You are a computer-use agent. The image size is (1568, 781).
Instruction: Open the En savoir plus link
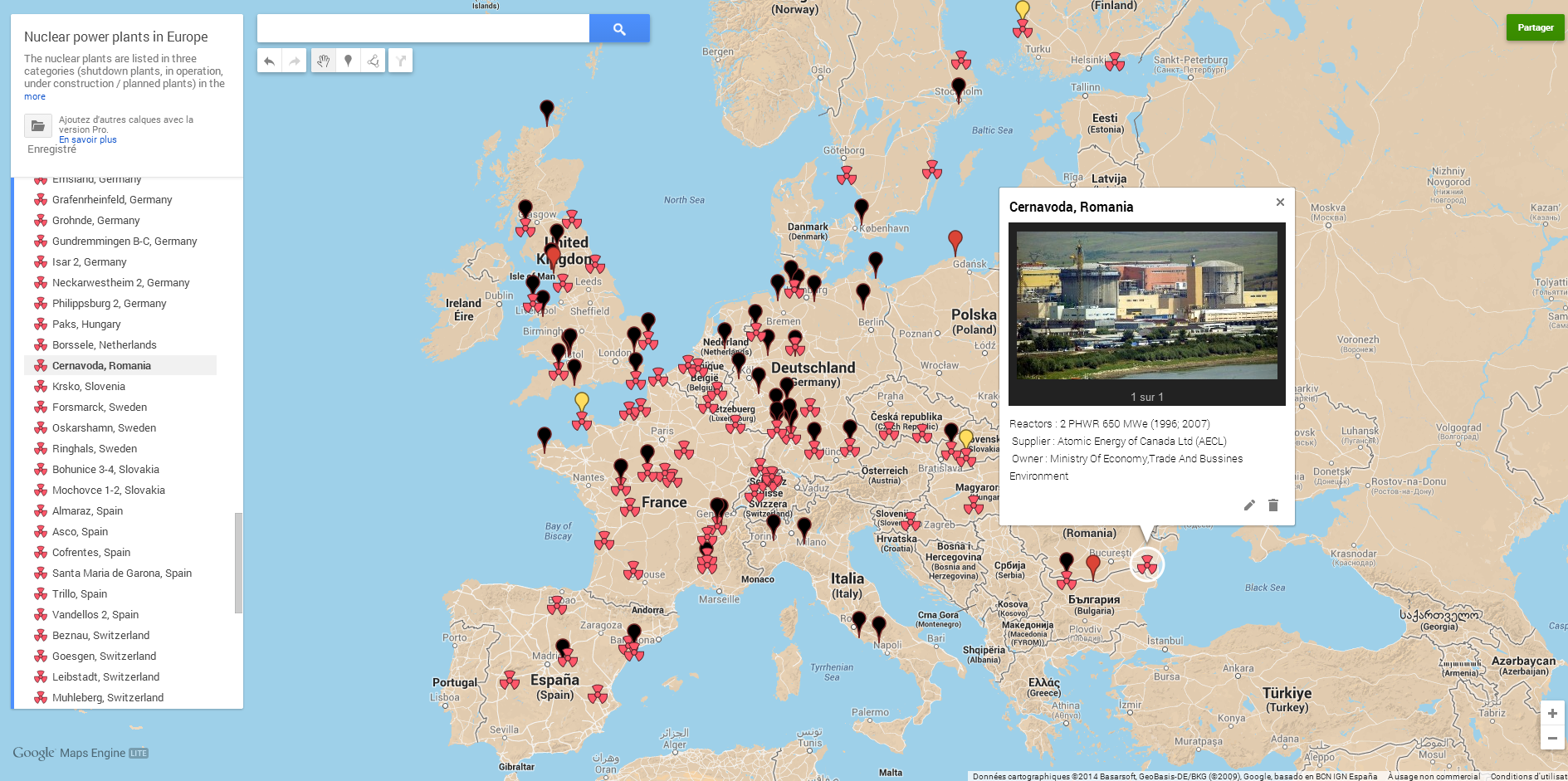88,139
